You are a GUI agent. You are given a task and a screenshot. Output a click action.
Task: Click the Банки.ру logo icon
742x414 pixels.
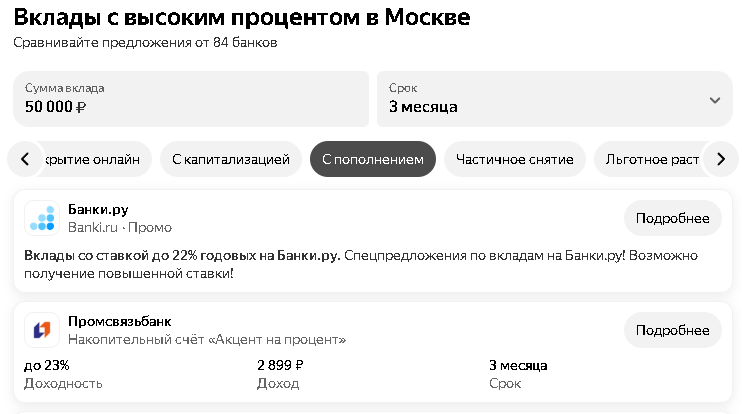point(42,218)
